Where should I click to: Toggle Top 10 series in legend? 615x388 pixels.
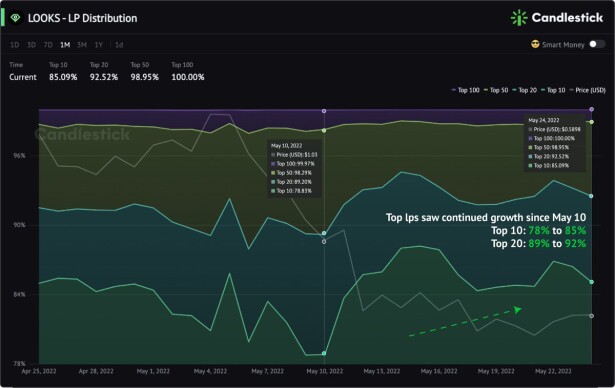553,90
